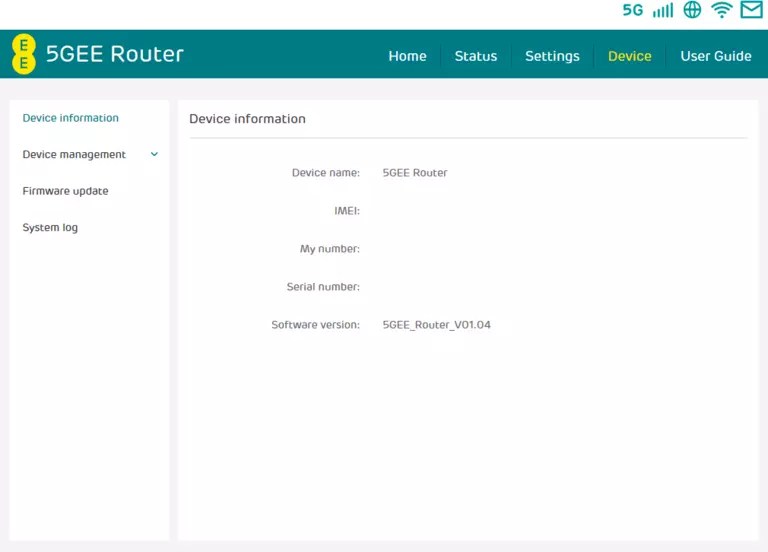The width and height of the screenshot is (768, 552).
Task: Open the System log page
Action: (x=50, y=228)
